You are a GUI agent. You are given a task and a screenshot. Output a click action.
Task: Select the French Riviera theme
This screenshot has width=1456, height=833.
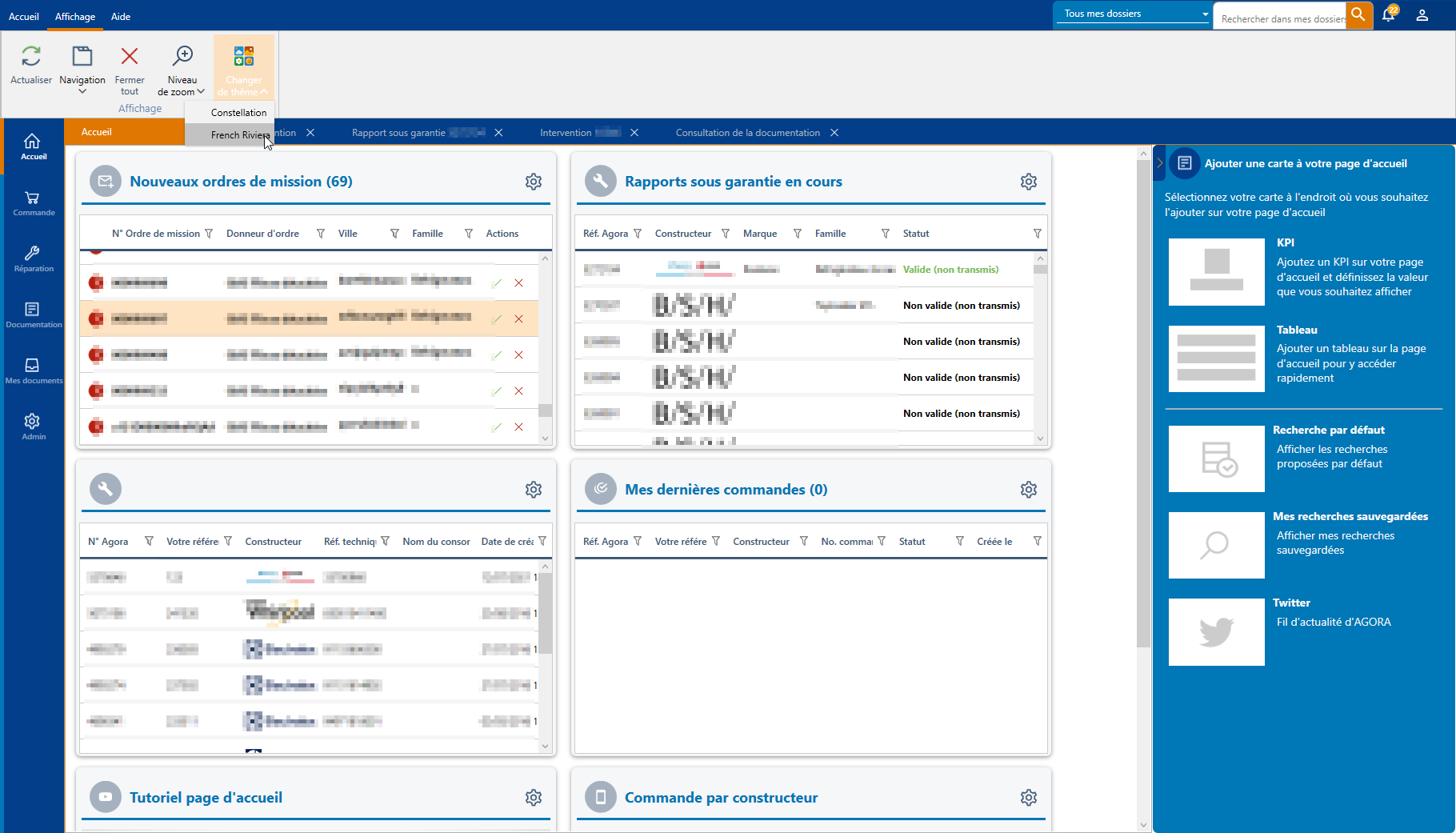[238, 135]
